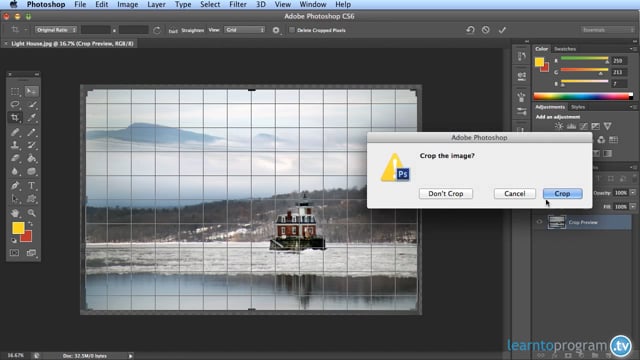Image resolution: width=640 pixels, height=360 pixels.
Task: Open the Filter menu
Action: click(238, 4)
